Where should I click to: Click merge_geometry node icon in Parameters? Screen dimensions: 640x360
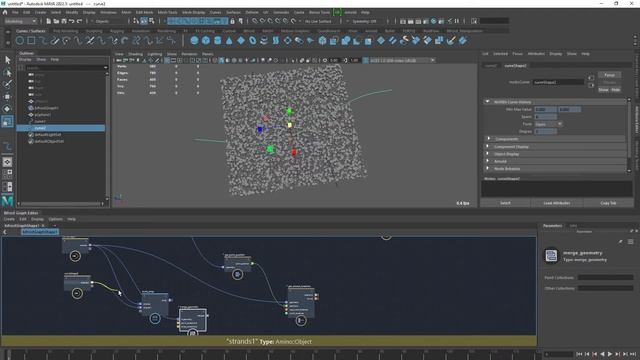point(551,256)
